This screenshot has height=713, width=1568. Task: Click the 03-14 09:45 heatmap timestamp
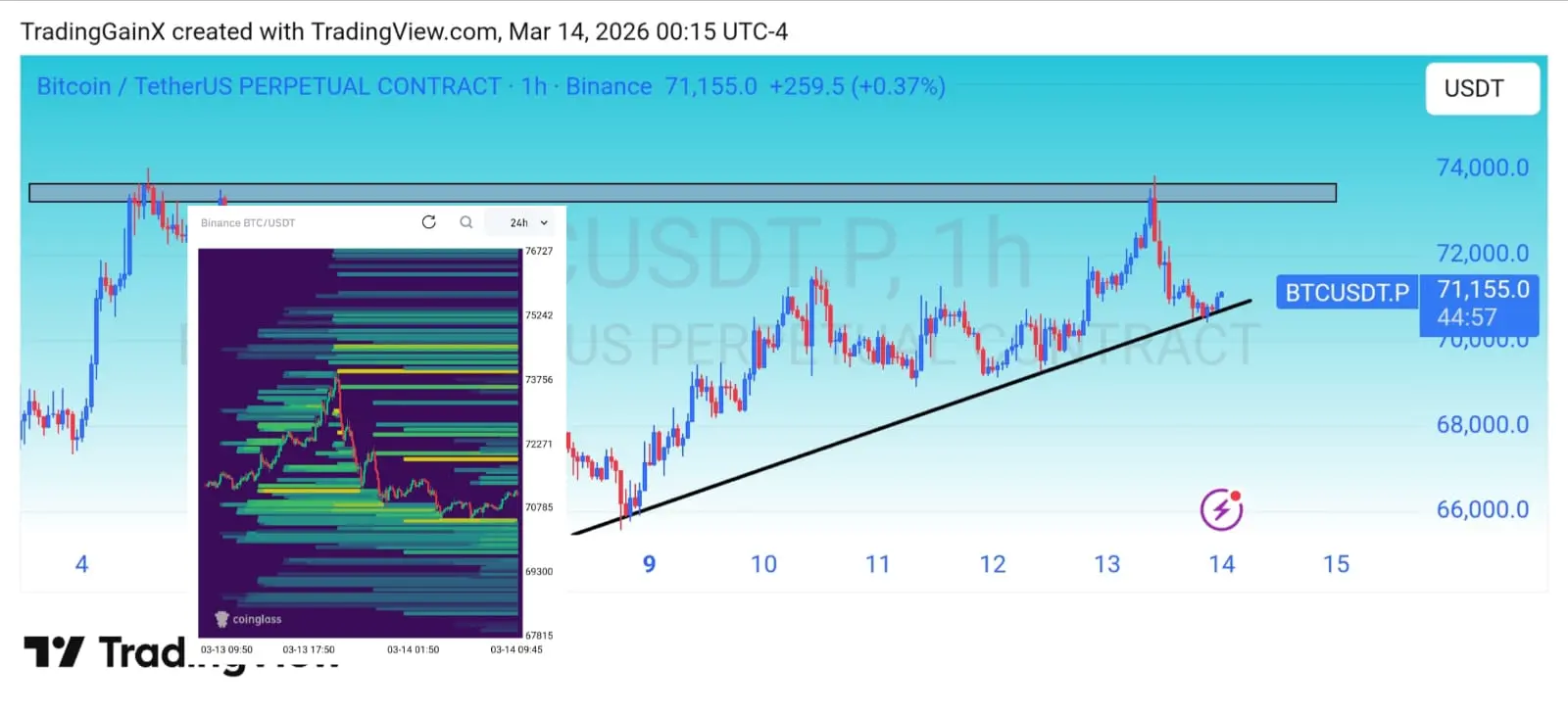point(516,649)
